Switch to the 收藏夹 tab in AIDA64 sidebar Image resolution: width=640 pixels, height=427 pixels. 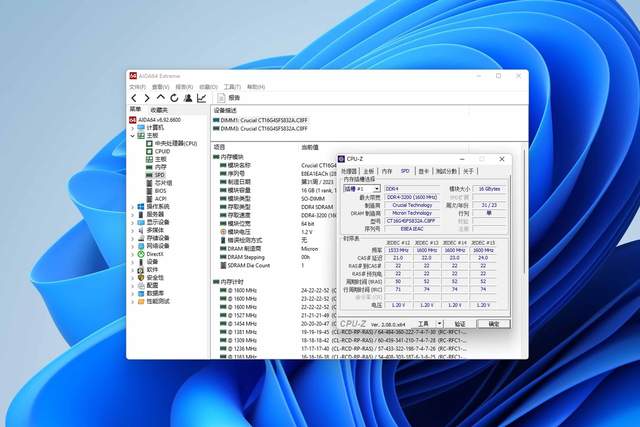click(159, 110)
